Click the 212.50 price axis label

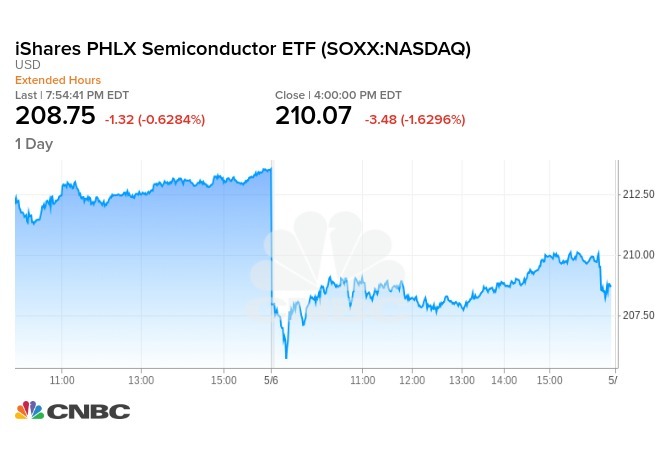click(638, 194)
